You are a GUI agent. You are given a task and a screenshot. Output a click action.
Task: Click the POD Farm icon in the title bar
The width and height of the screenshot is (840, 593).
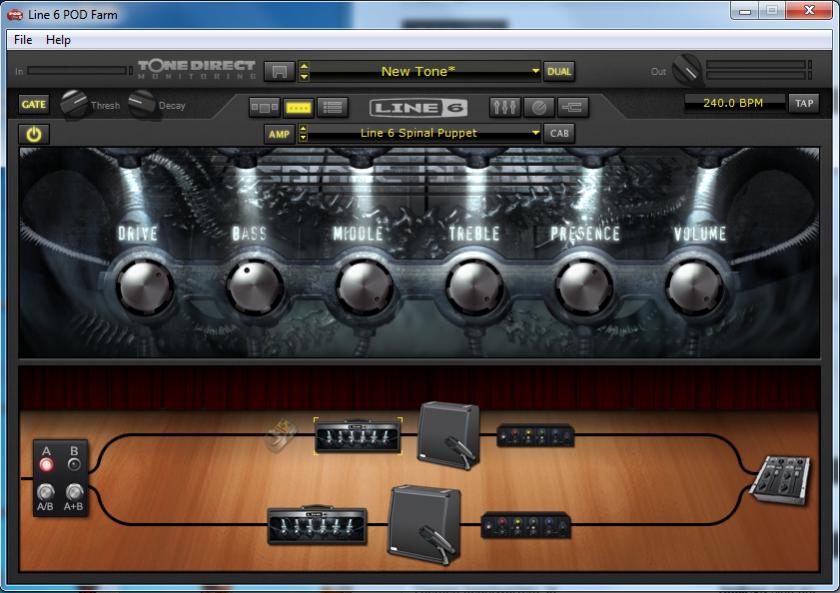point(15,14)
